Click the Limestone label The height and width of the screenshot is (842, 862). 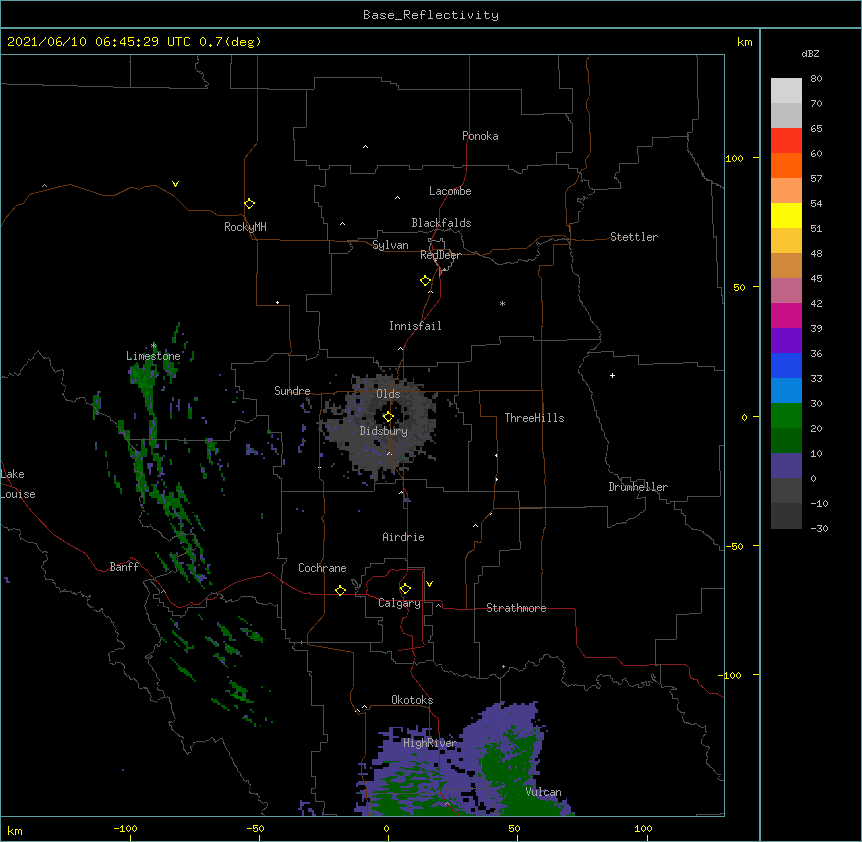[x=153, y=356]
